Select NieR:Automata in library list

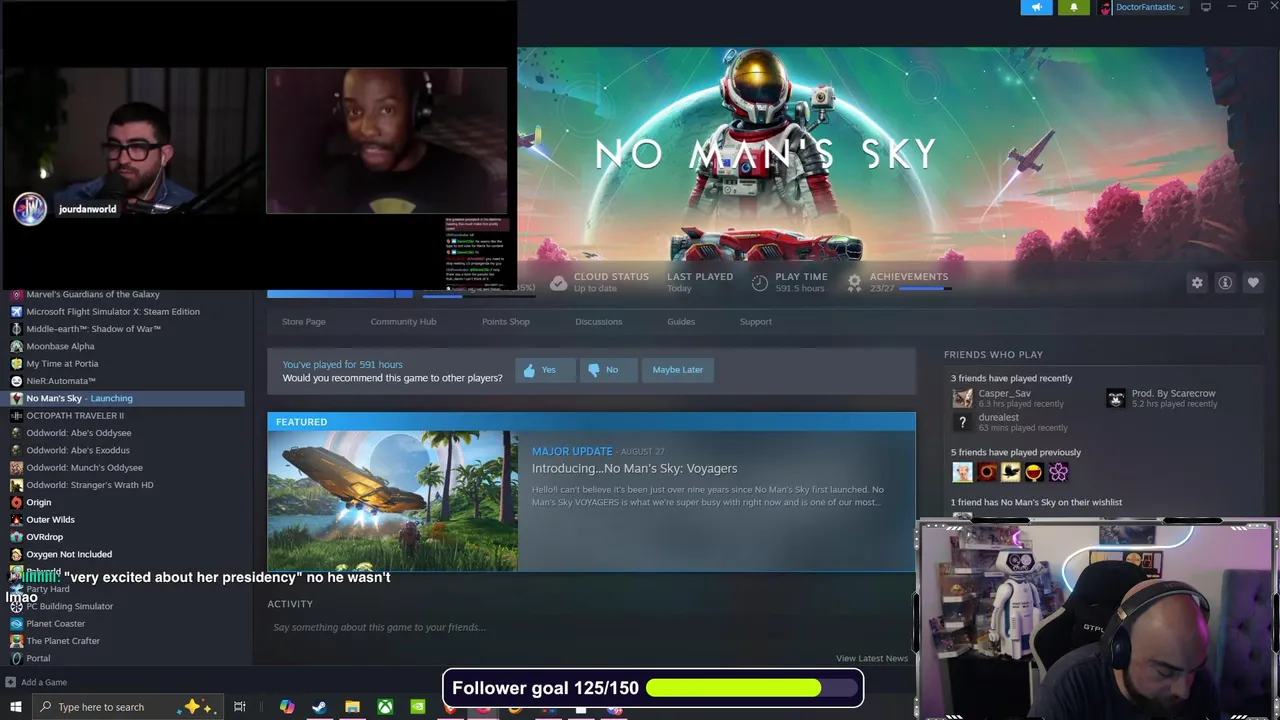61,381
